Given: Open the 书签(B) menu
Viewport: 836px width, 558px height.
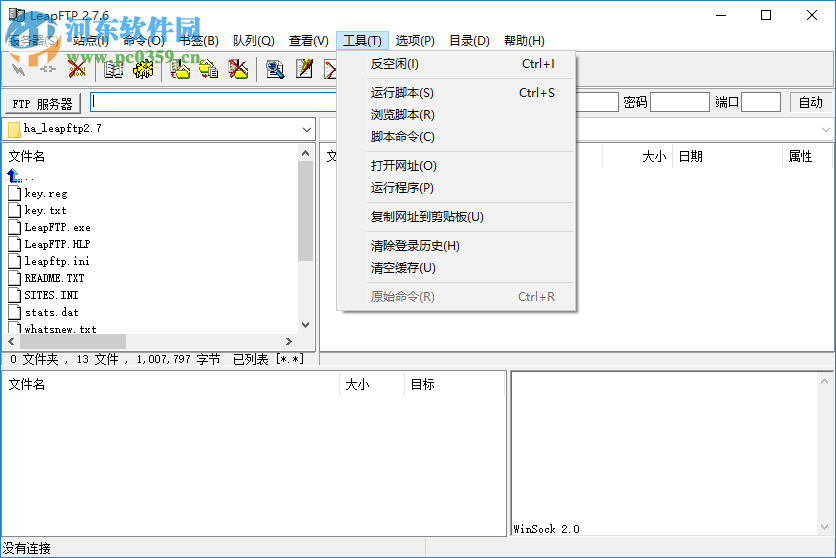Looking at the screenshot, I should coord(199,41).
